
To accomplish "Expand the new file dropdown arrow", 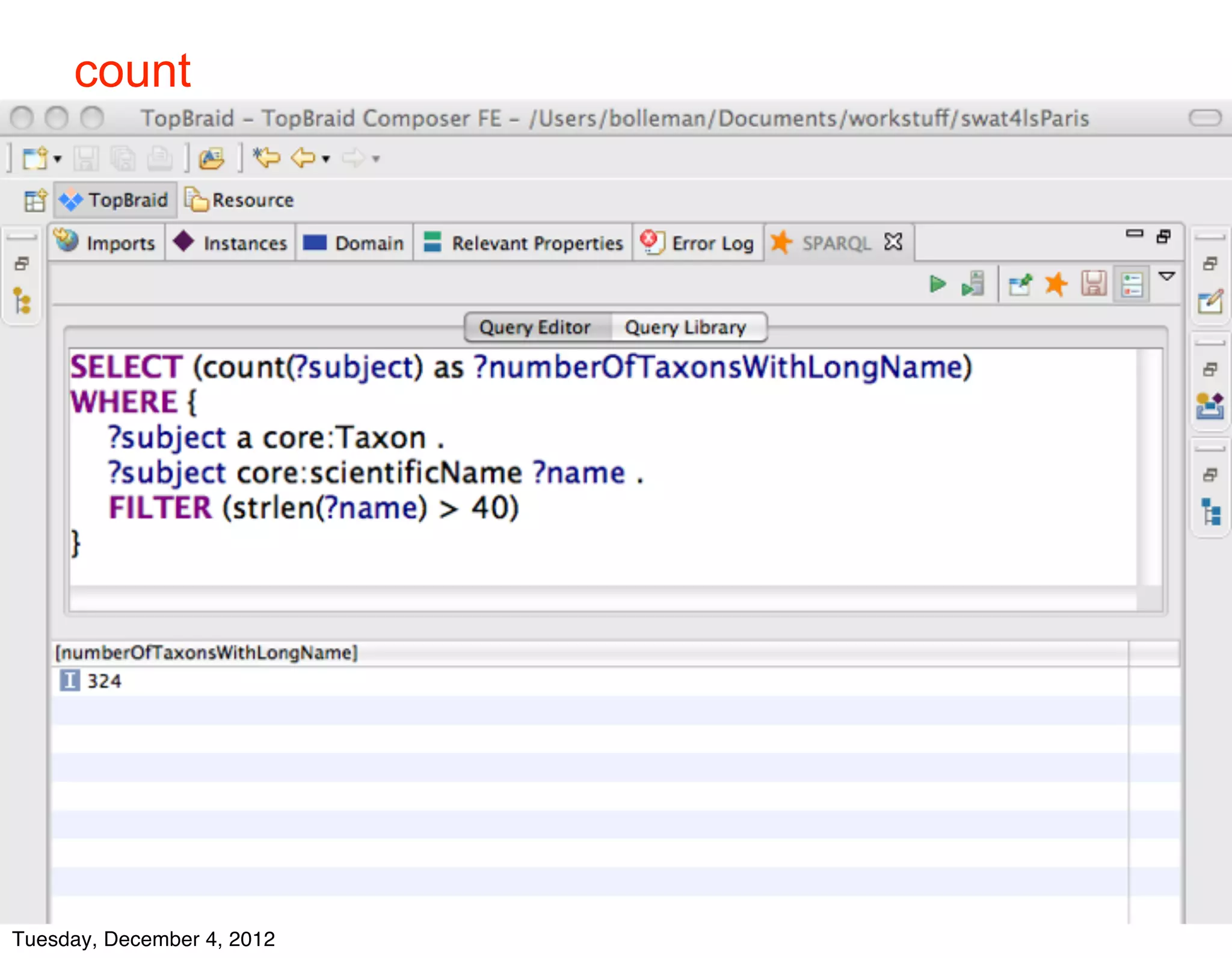I will tap(58, 159).
